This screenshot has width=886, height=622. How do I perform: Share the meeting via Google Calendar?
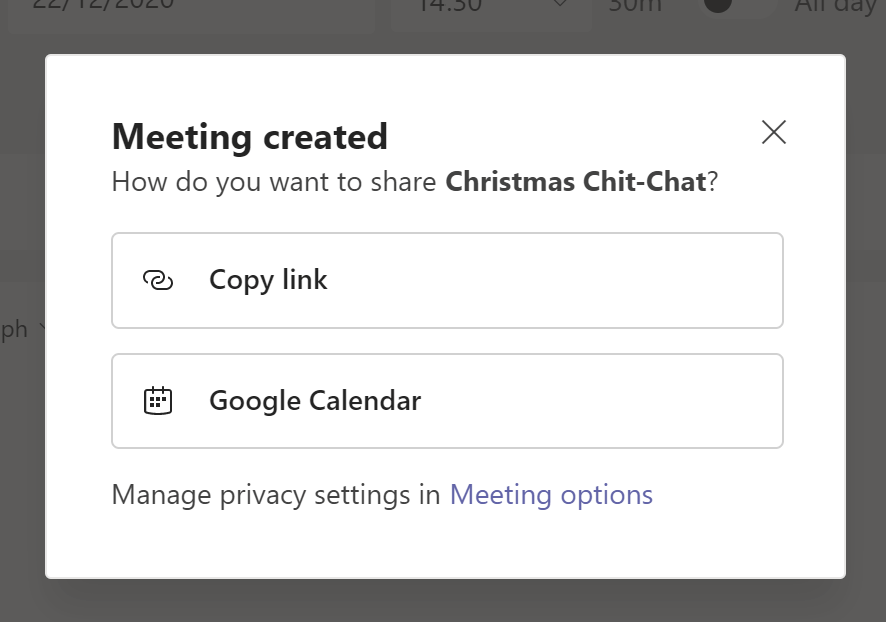446,401
